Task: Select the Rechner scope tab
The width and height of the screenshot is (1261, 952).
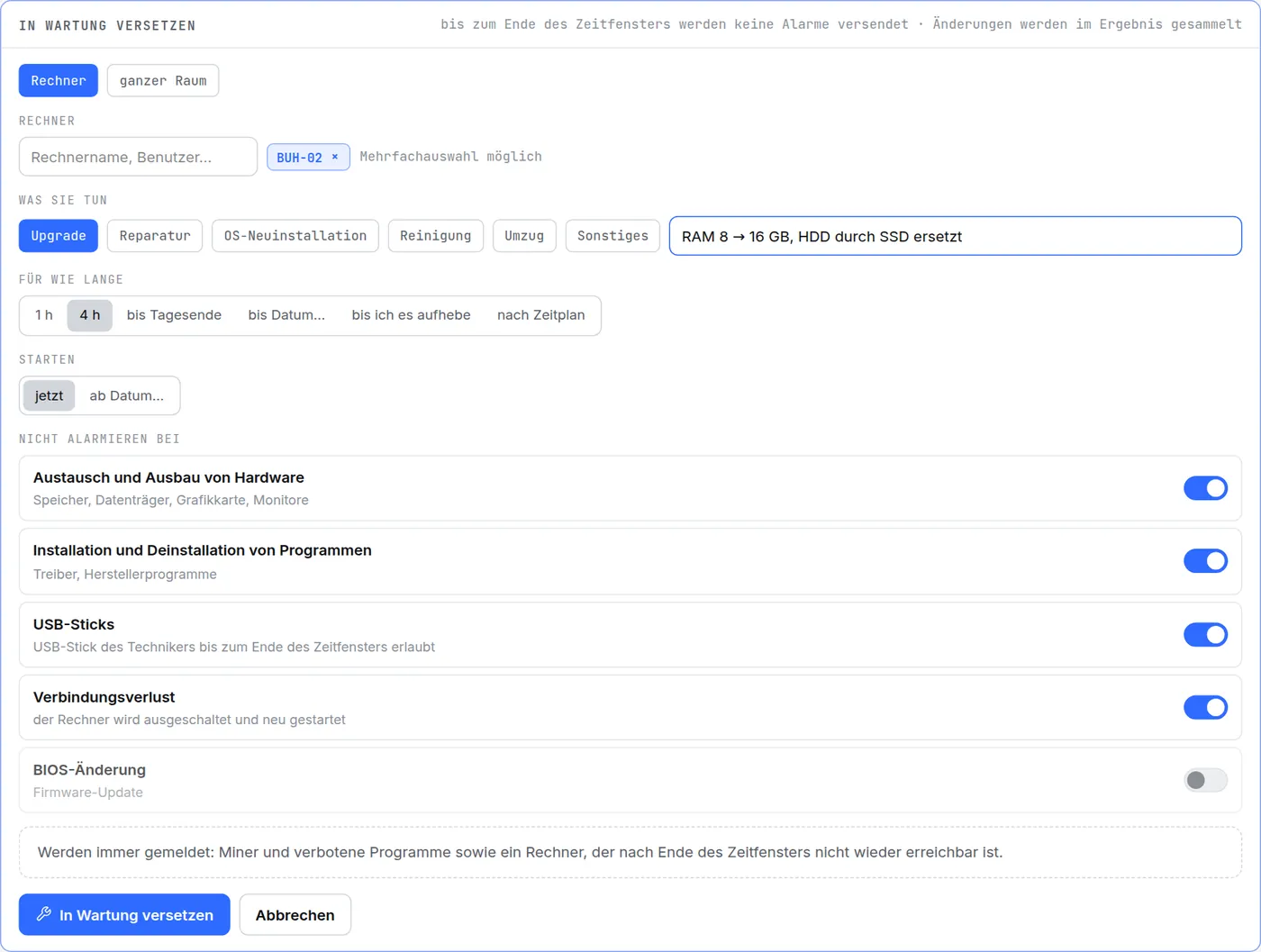Action: click(59, 80)
